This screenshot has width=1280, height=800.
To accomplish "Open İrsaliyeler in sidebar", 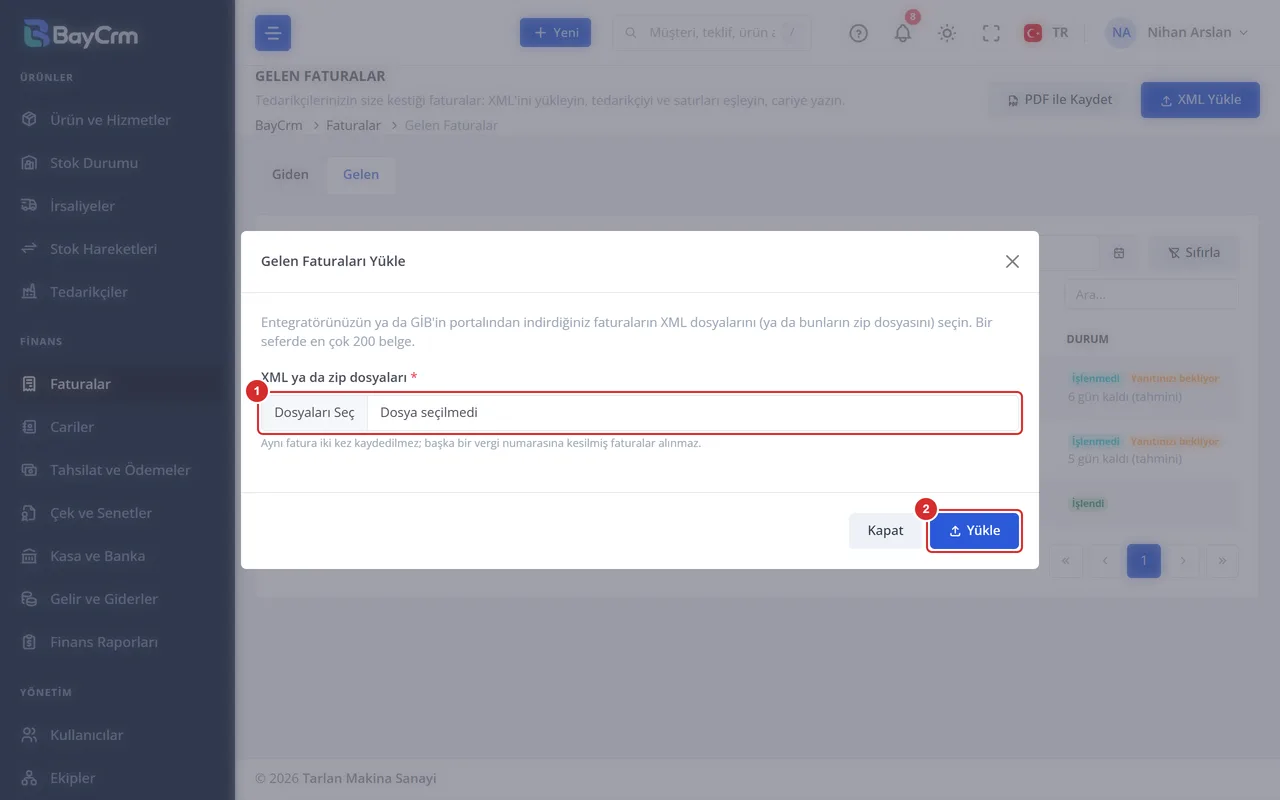I will [82, 206].
